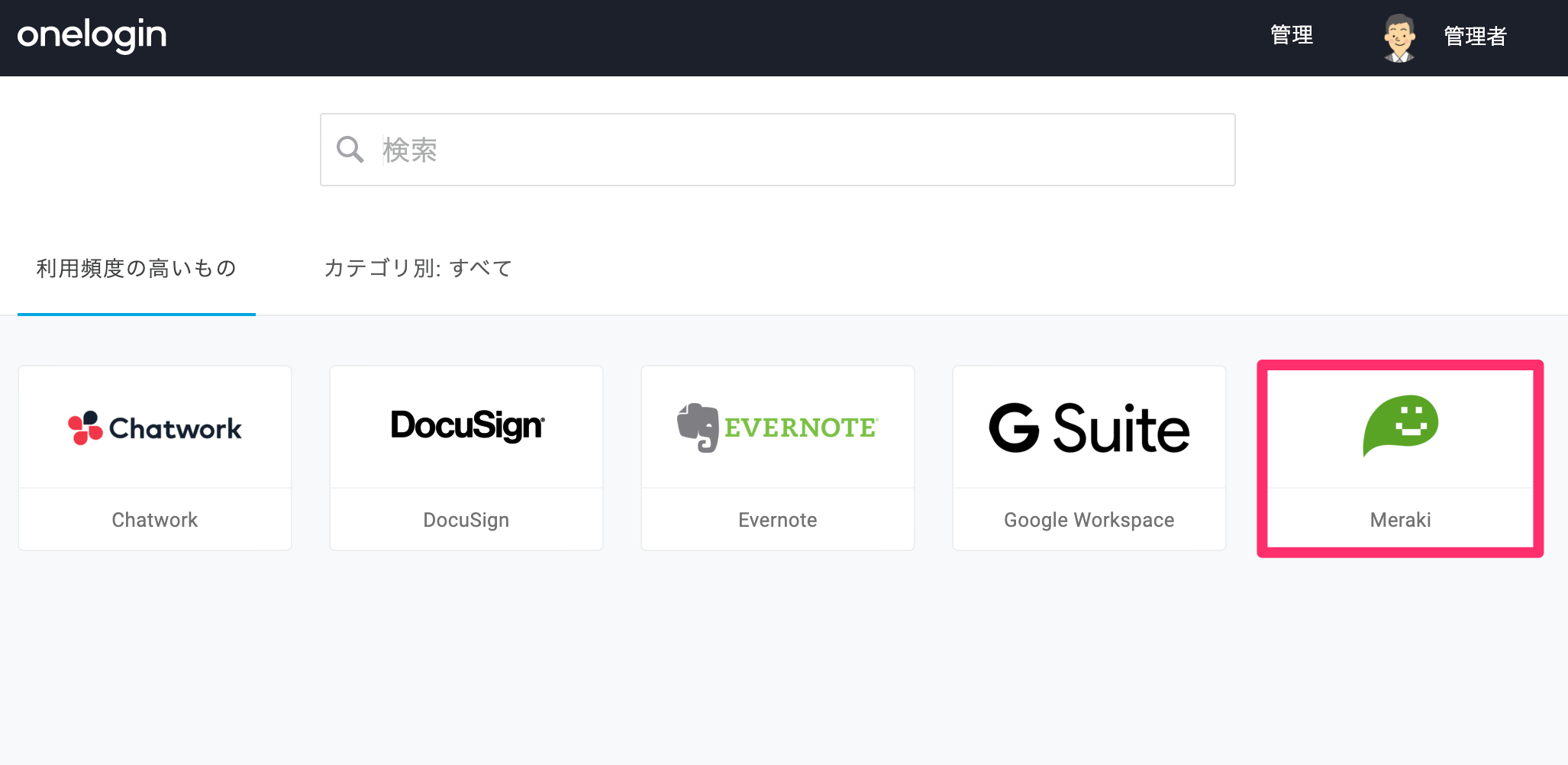Click the admin user avatar
Screen dimensions: 1568x765
coord(1399,37)
